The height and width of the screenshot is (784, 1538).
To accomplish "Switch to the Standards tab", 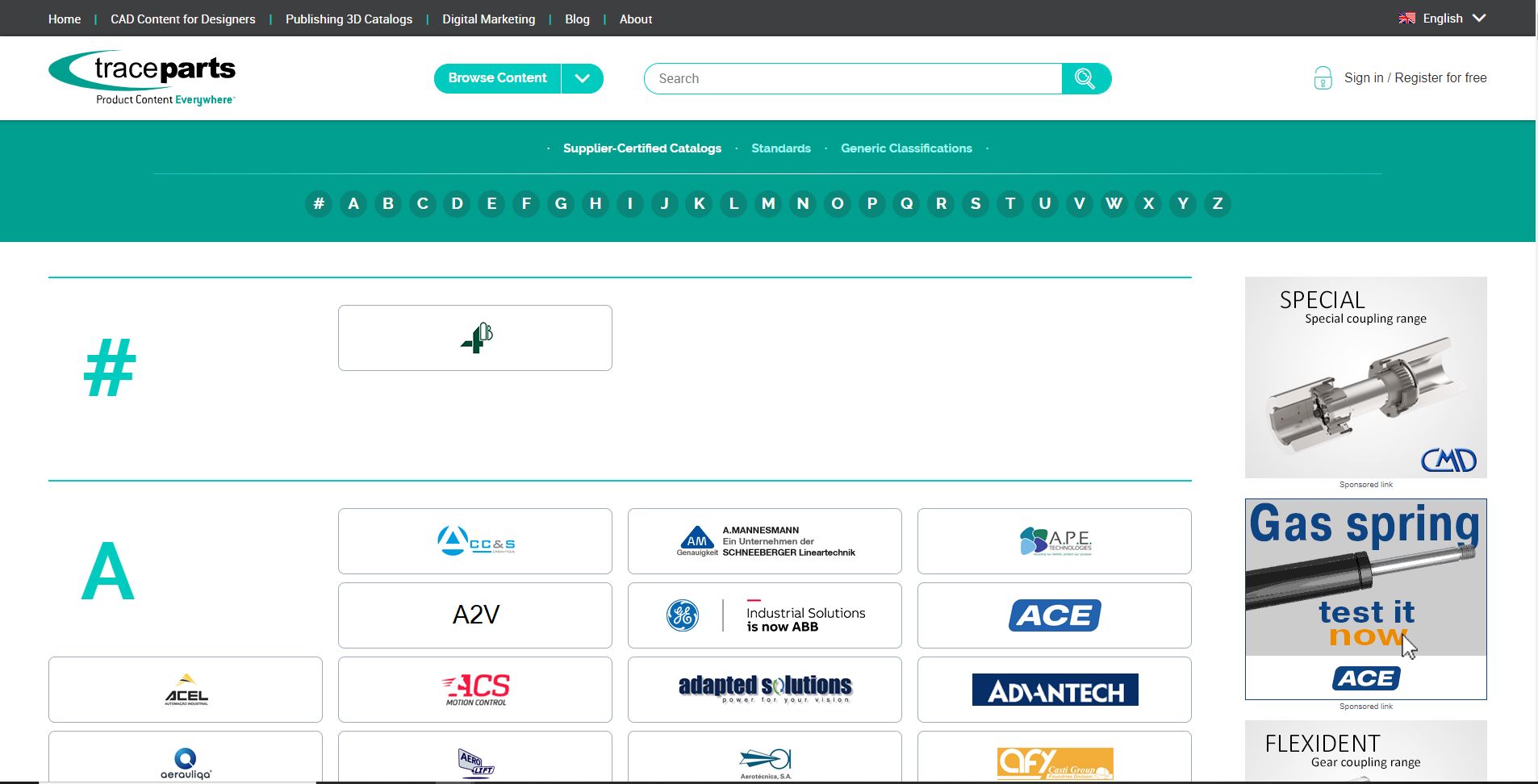I will pyautogui.click(x=781, y=148).
